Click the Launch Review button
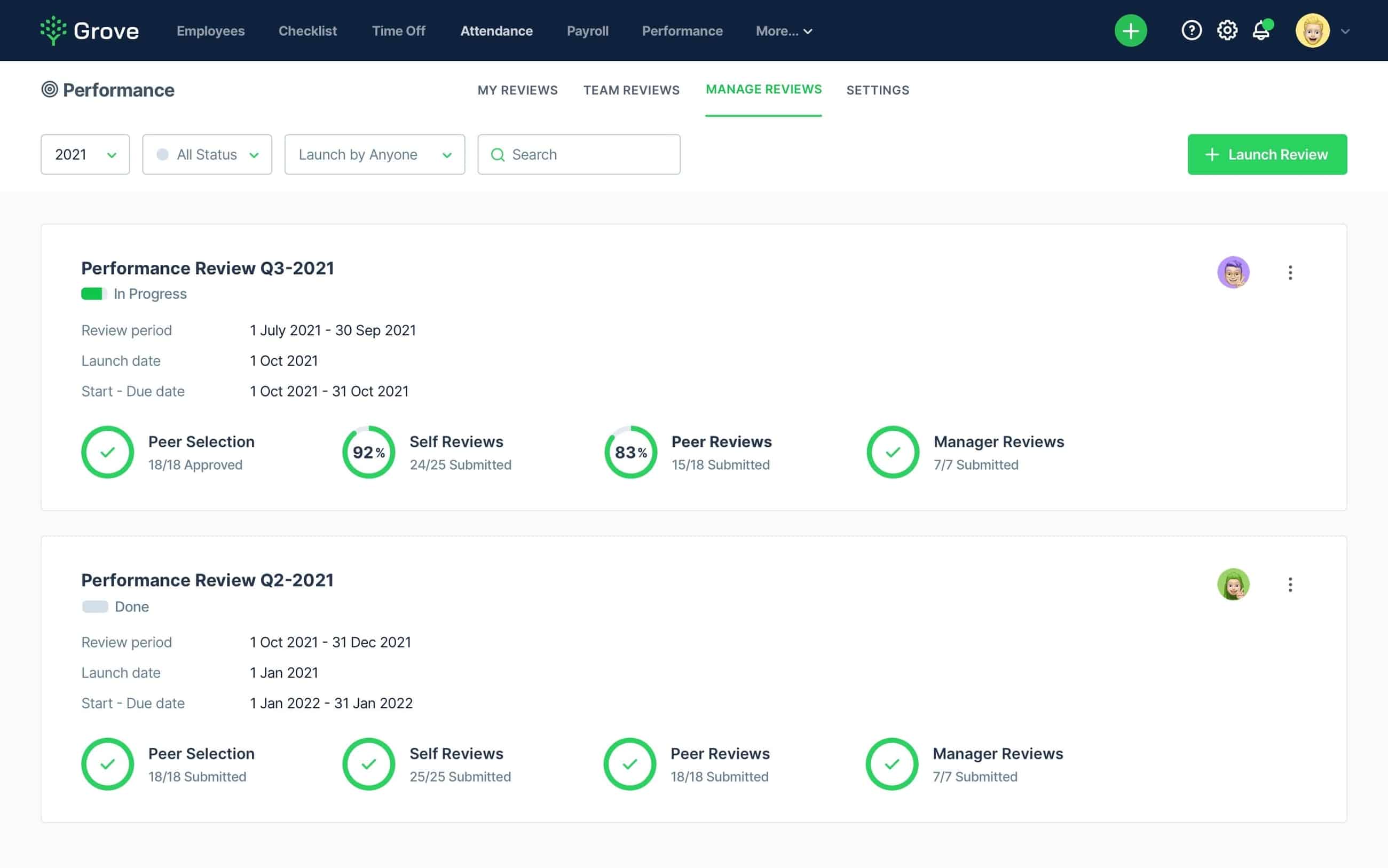The width and height of the screenshot is (1388, 868). tap(1266, 154)
